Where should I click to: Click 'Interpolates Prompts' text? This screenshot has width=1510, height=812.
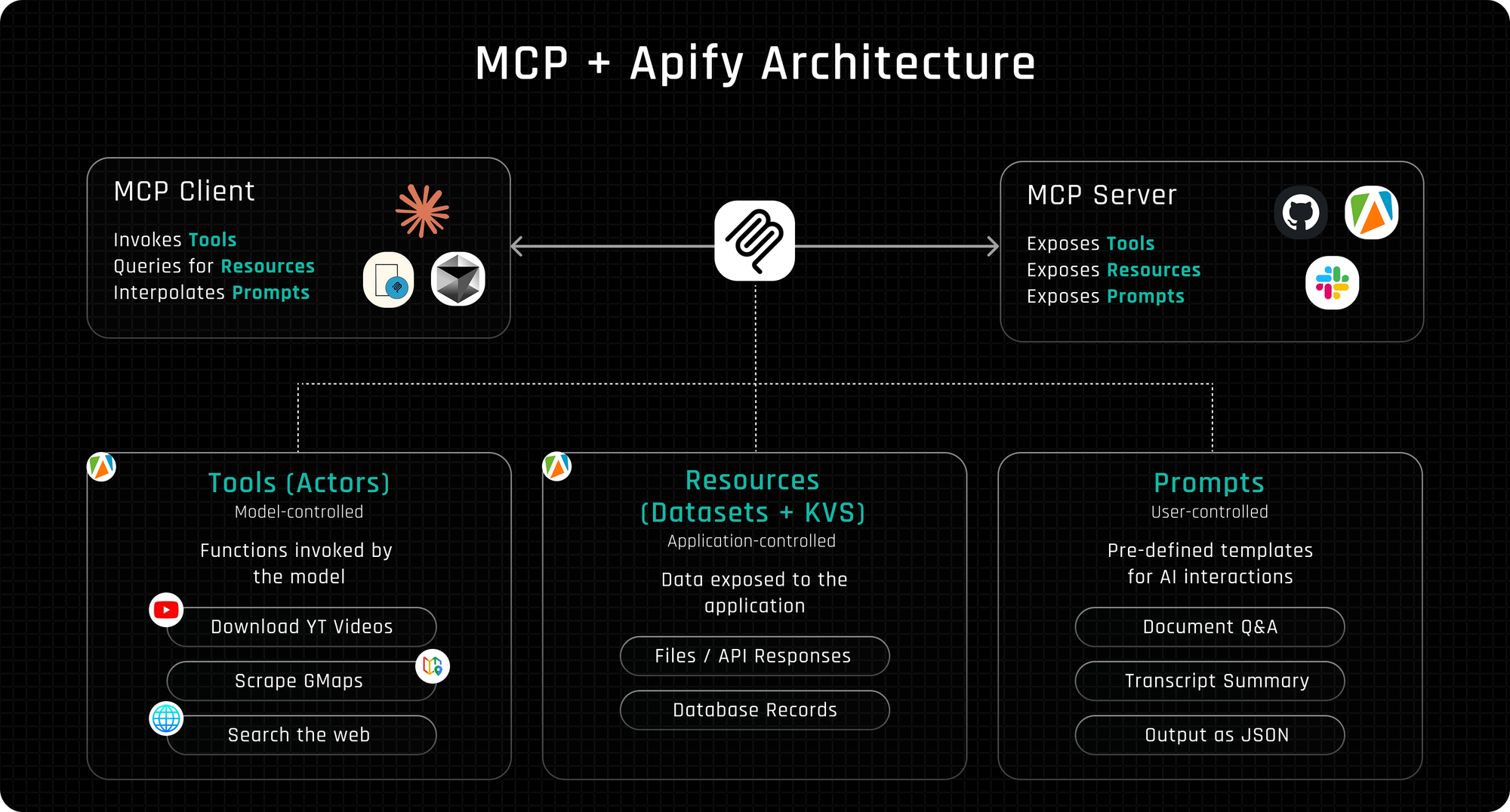[x=211, y=293]
